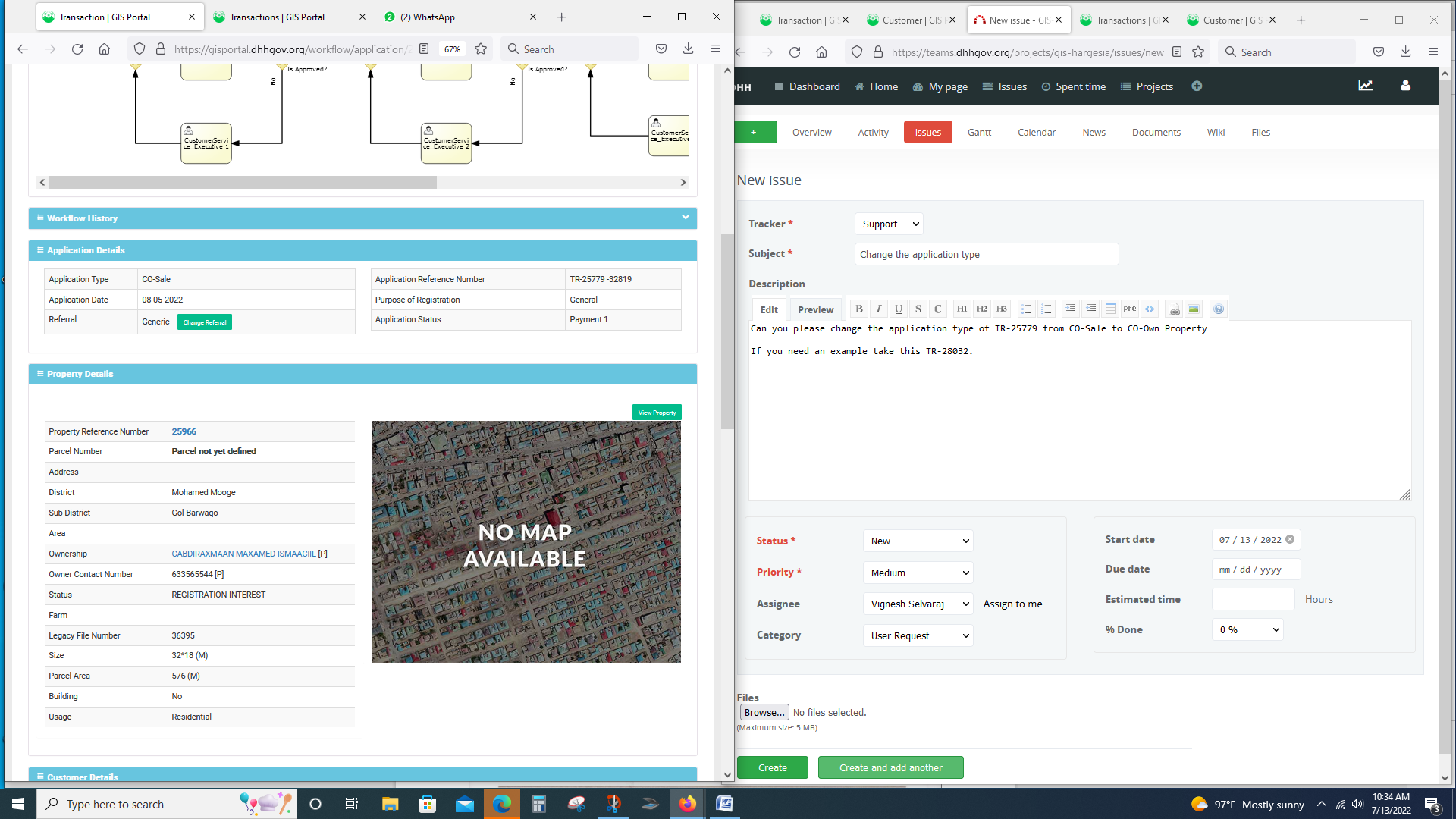Open the Tracker dropdown
1456x819 pixels.
click(889, 224)
